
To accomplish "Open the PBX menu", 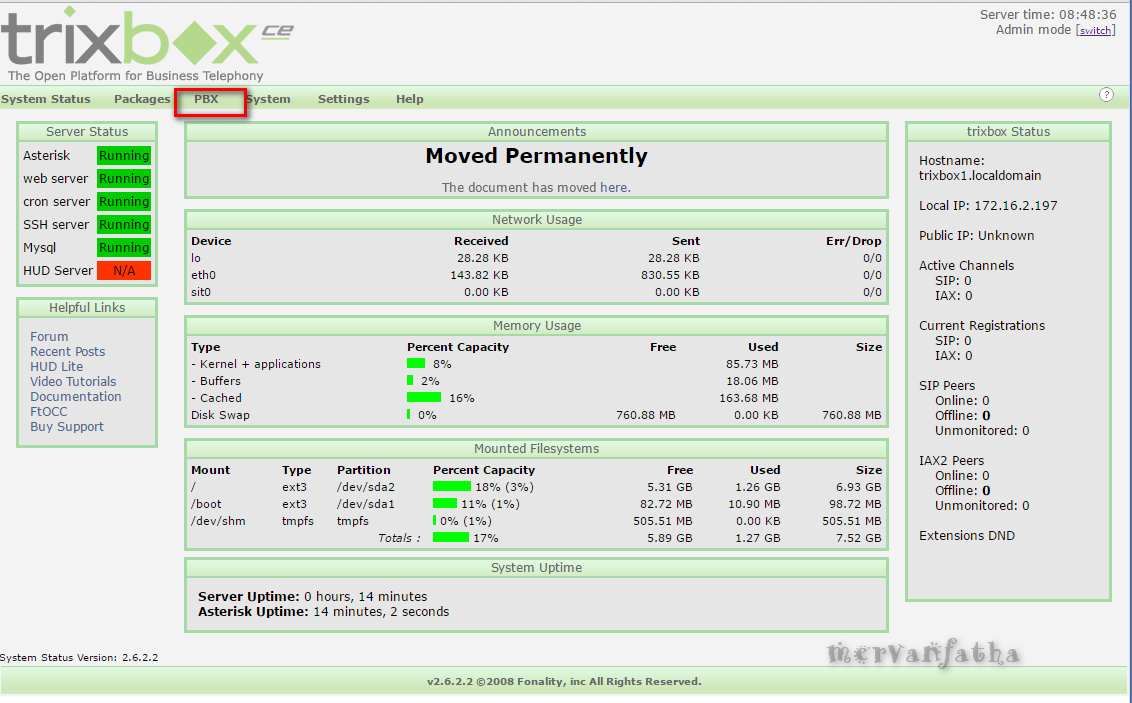I will click(x=207, y=99).
